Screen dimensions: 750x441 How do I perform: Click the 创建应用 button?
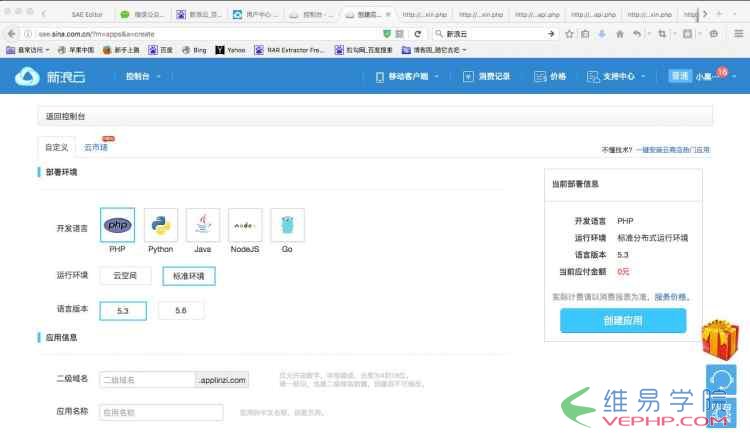[623, 320]
